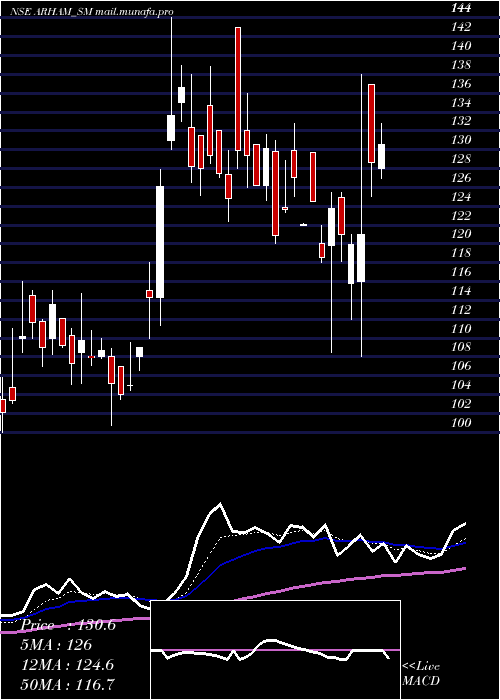The height and width of the screenshot is (700, 500).
Task: Click the 106 price axis label
Action: tap(461, 366)
